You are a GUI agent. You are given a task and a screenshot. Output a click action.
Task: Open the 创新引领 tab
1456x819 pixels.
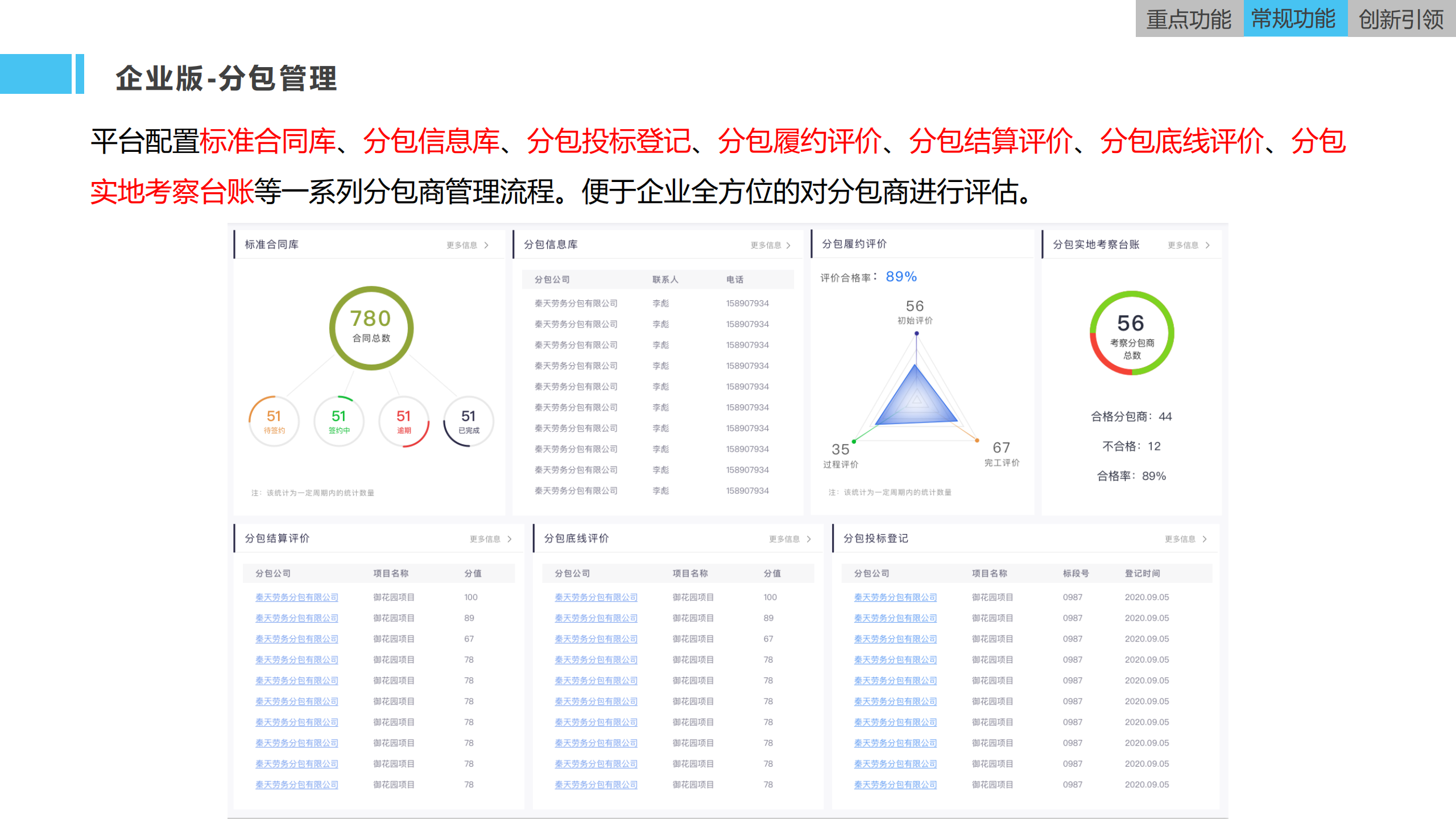point(1401,19)
